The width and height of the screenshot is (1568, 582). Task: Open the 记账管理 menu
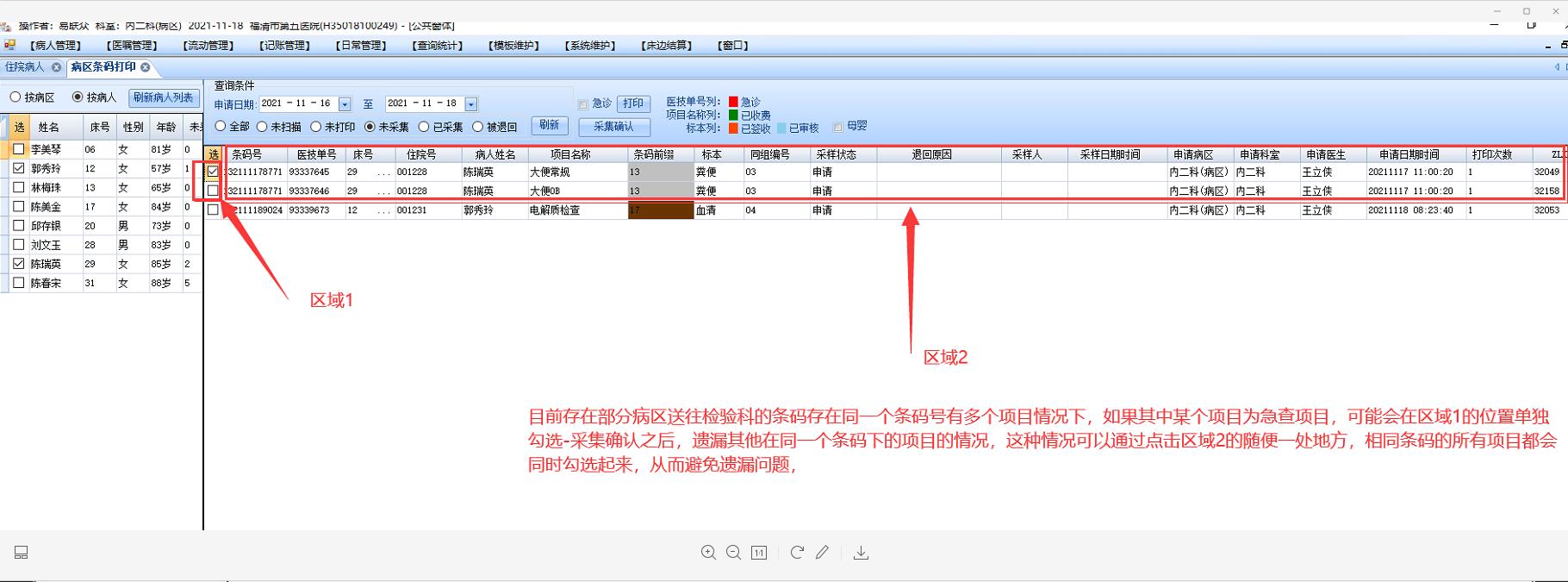[x=285, y=46]
